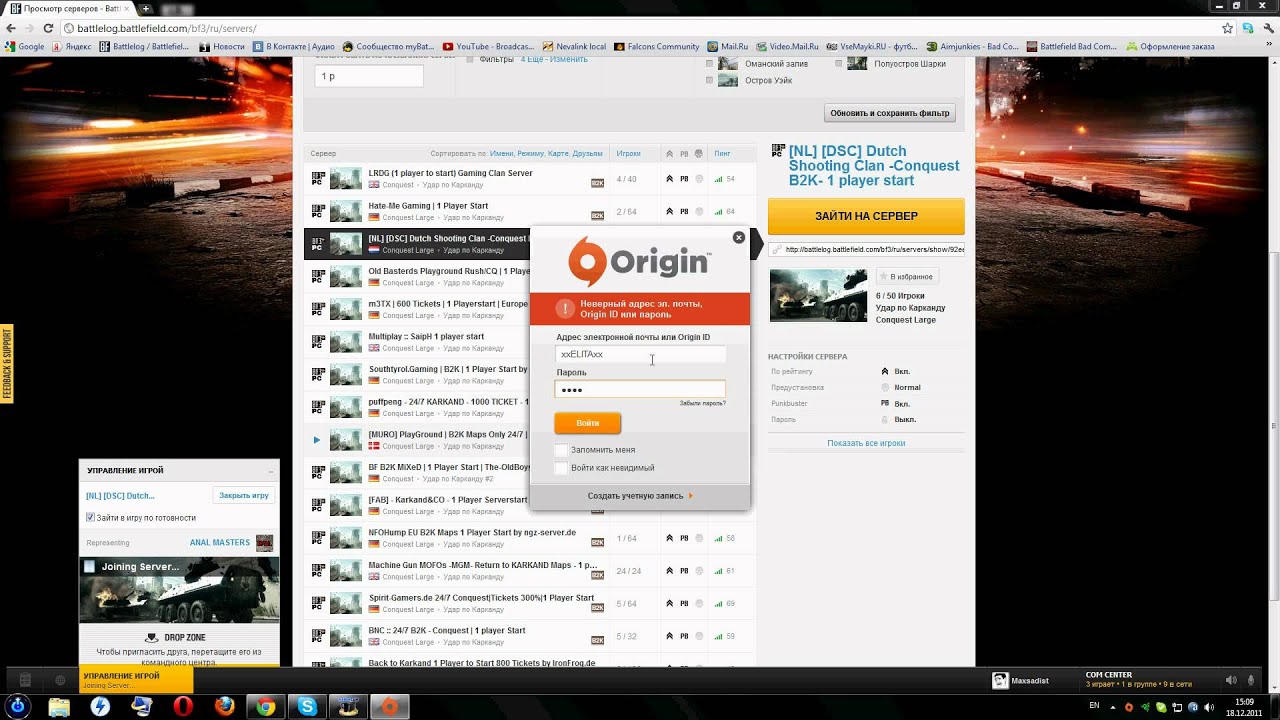Open the Dutch Shooting Clan server title link
The image size is (1280, 720).
[874, 166]
